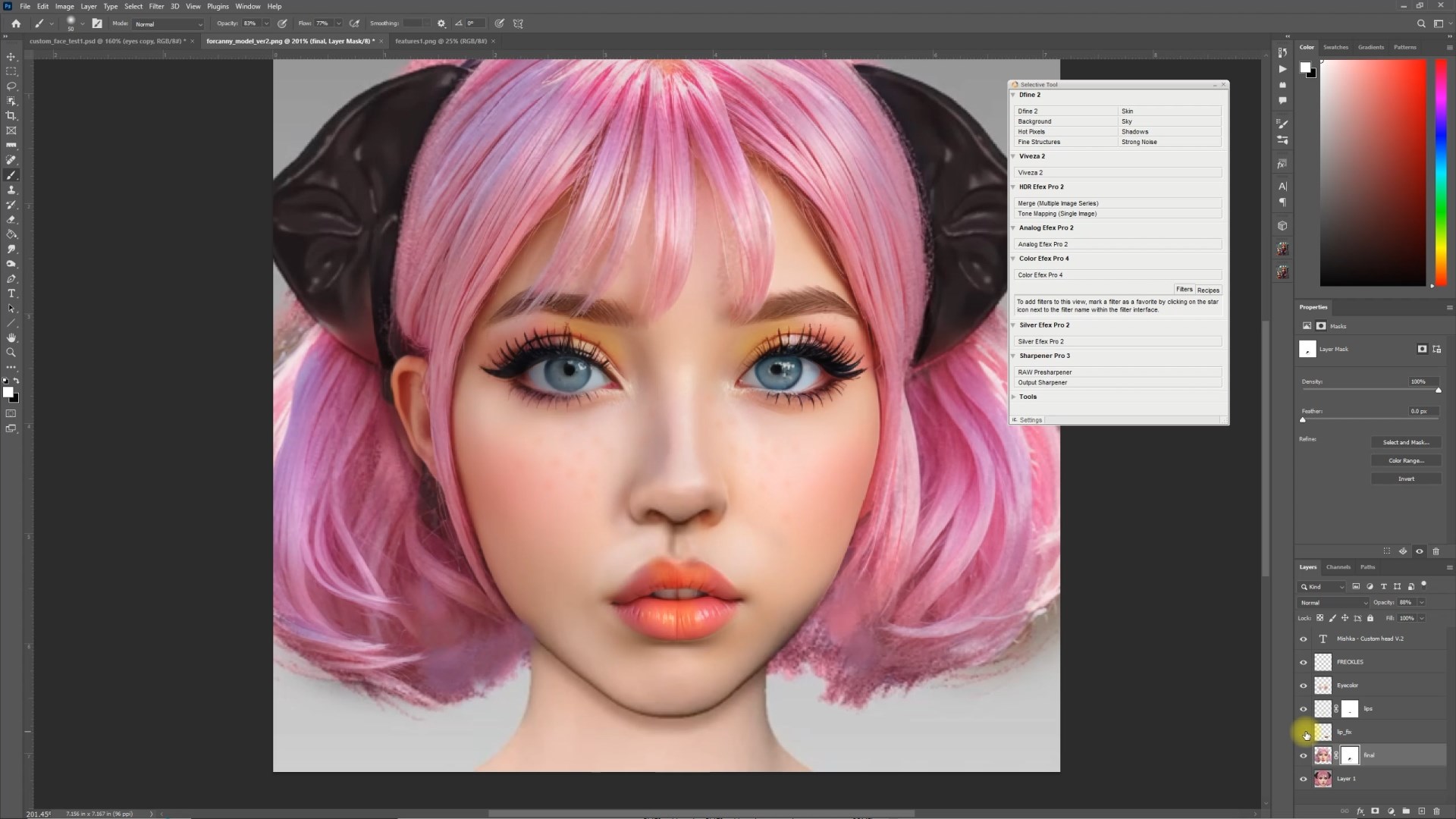Open the Filter menu

tap(156, 6)
